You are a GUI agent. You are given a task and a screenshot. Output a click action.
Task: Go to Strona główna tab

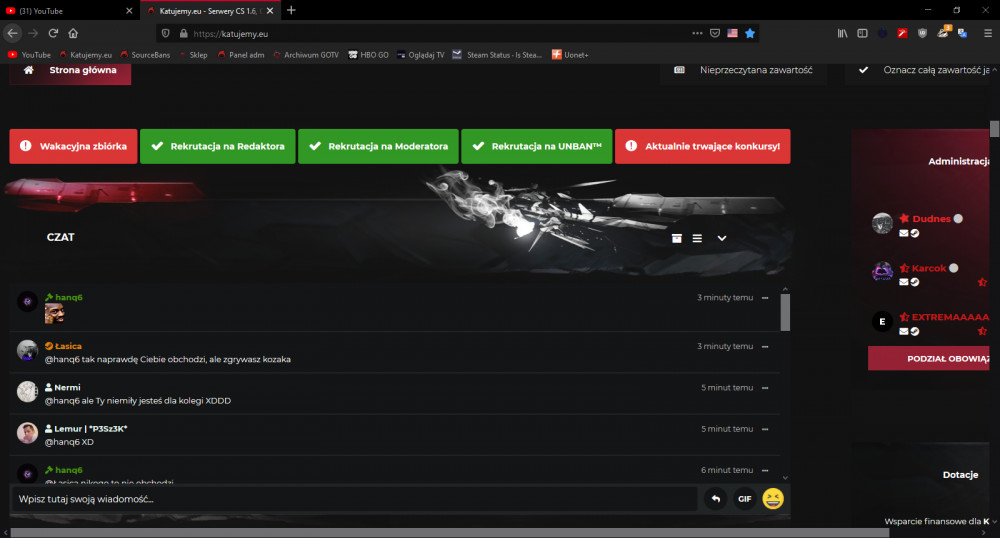(70, 71)
